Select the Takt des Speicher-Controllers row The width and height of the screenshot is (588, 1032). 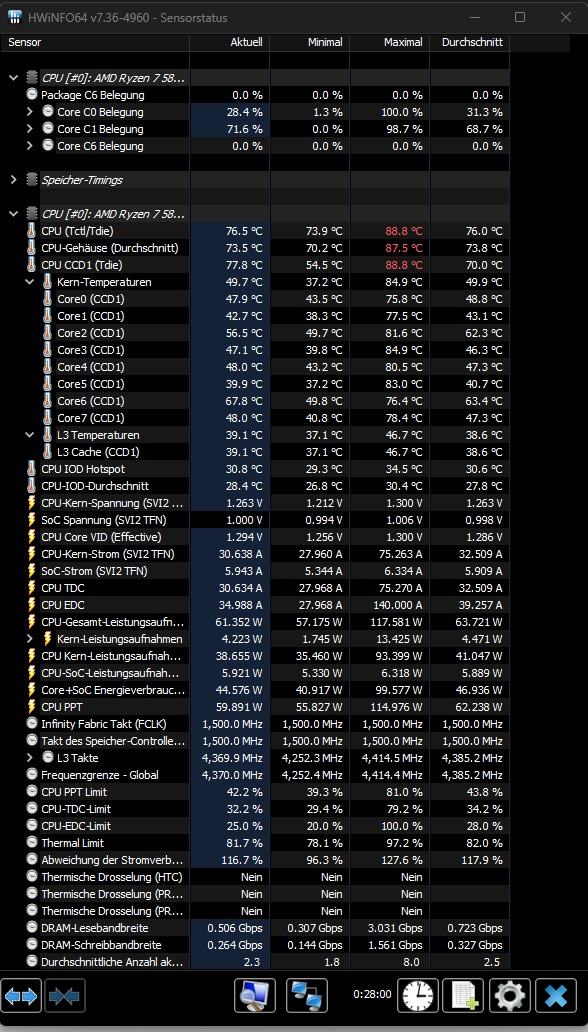point(255,741)
